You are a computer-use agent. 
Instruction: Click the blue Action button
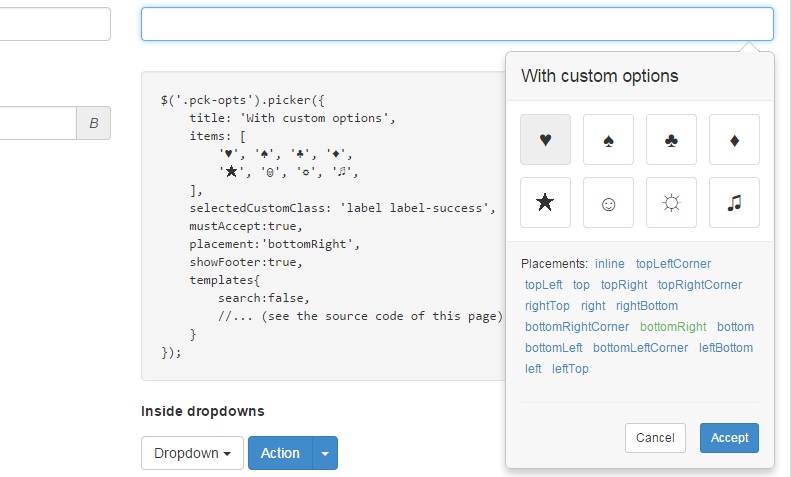click(280, 453)
